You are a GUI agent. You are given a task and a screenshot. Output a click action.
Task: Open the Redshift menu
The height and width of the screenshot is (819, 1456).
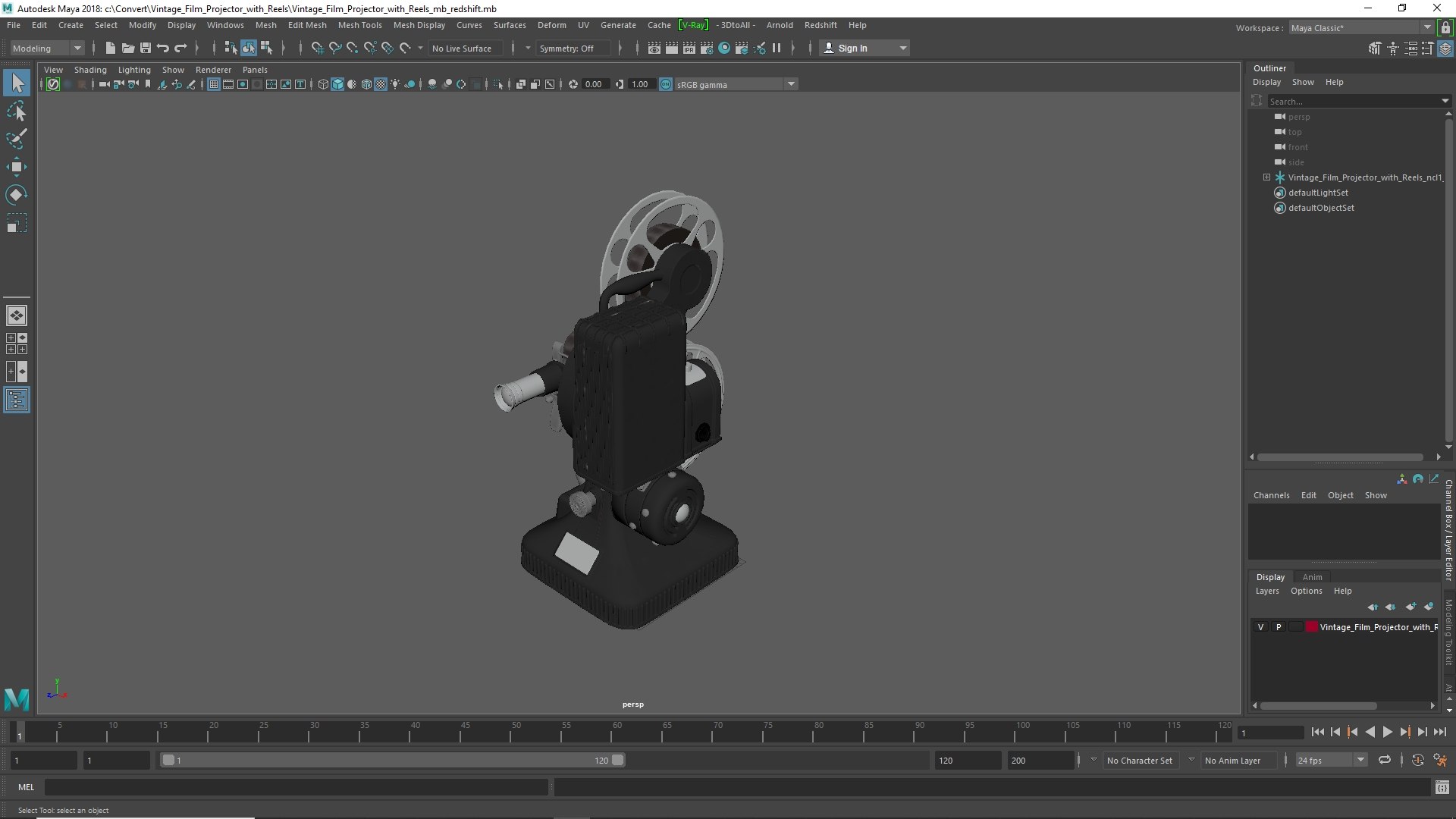click(x=821, y=25)
